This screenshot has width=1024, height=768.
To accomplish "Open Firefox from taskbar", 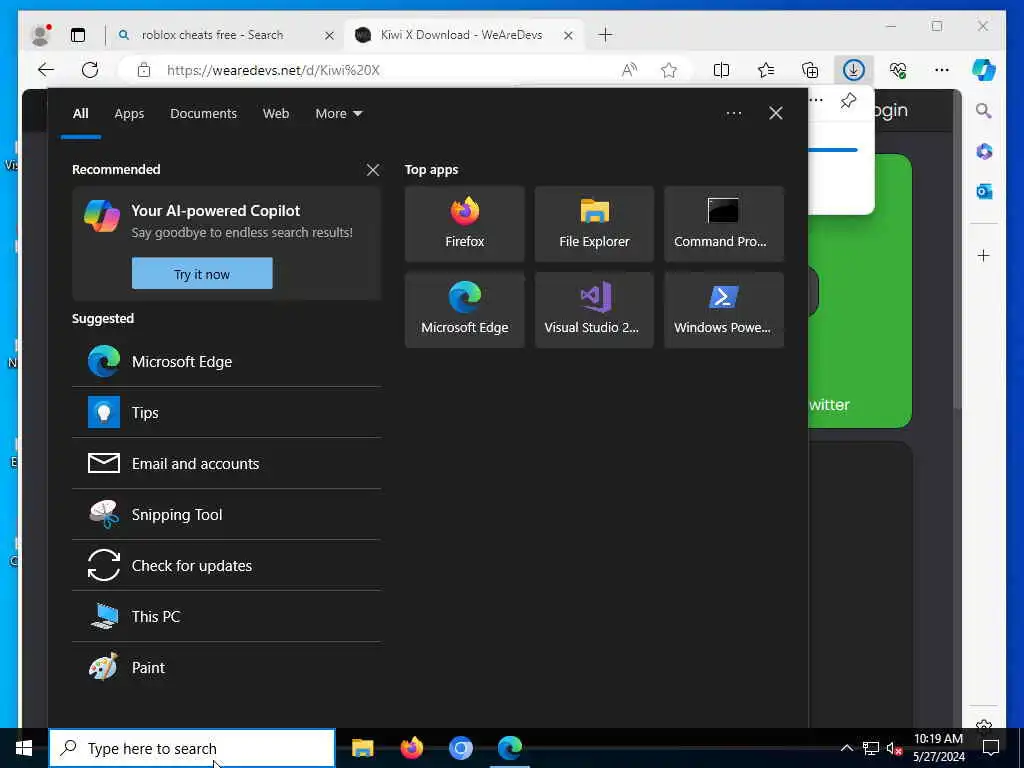I will [411, 748].
